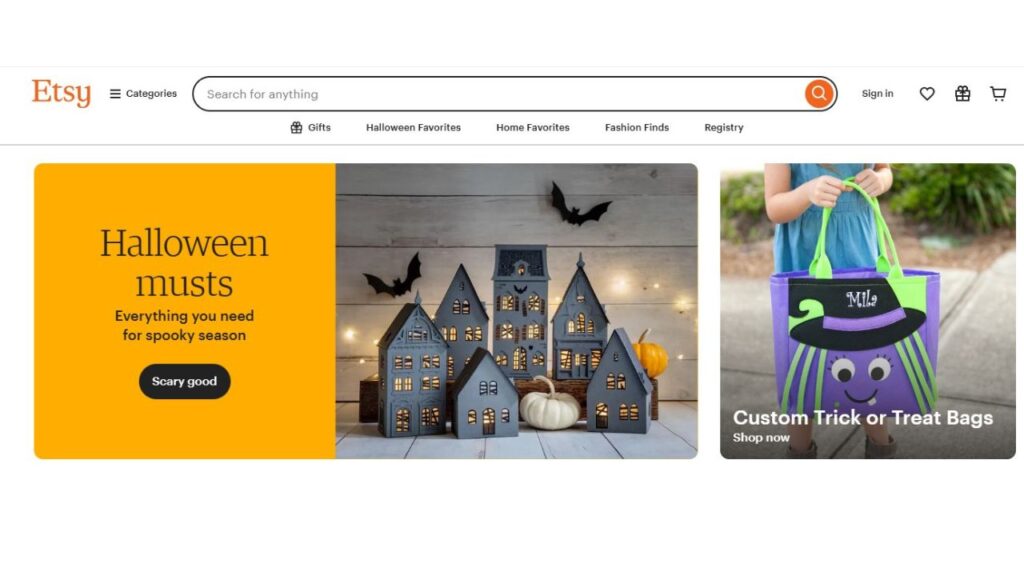The height and width of the screenshot is (576, 1024).
Task: Click the Etsy logo
Action: (x=61, y=93)
